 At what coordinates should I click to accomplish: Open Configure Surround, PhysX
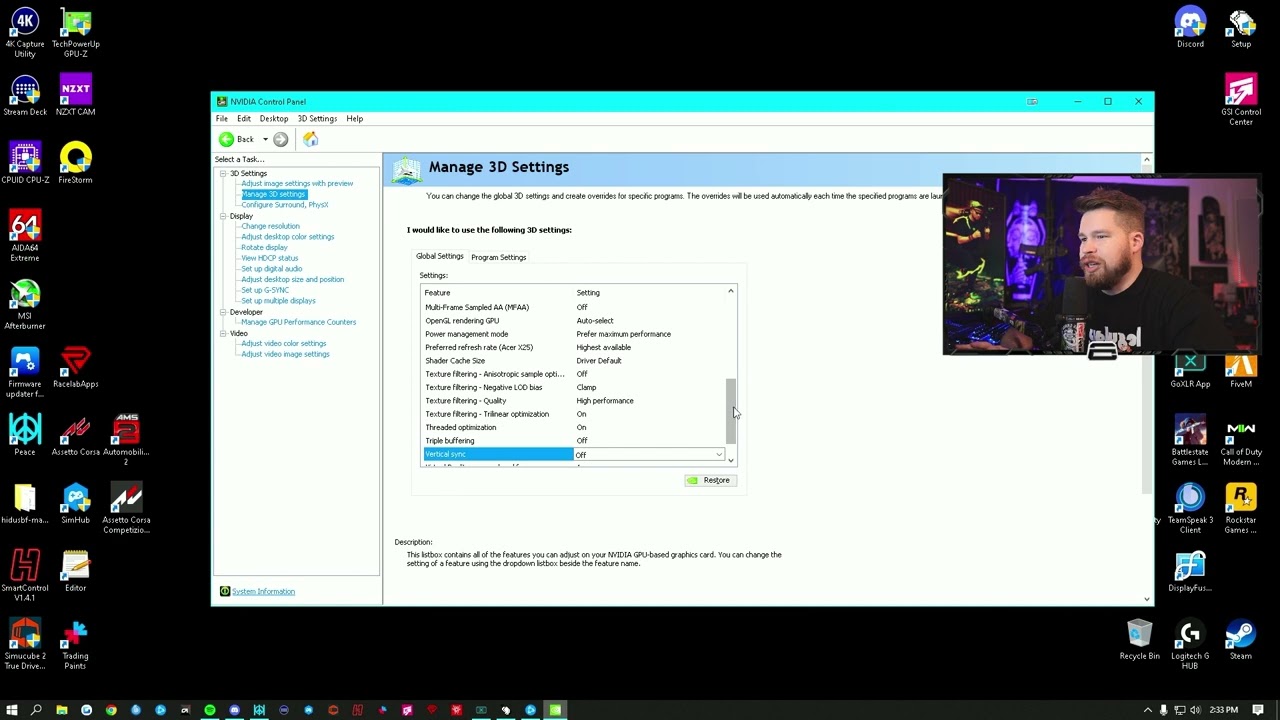tap(285, 204)
